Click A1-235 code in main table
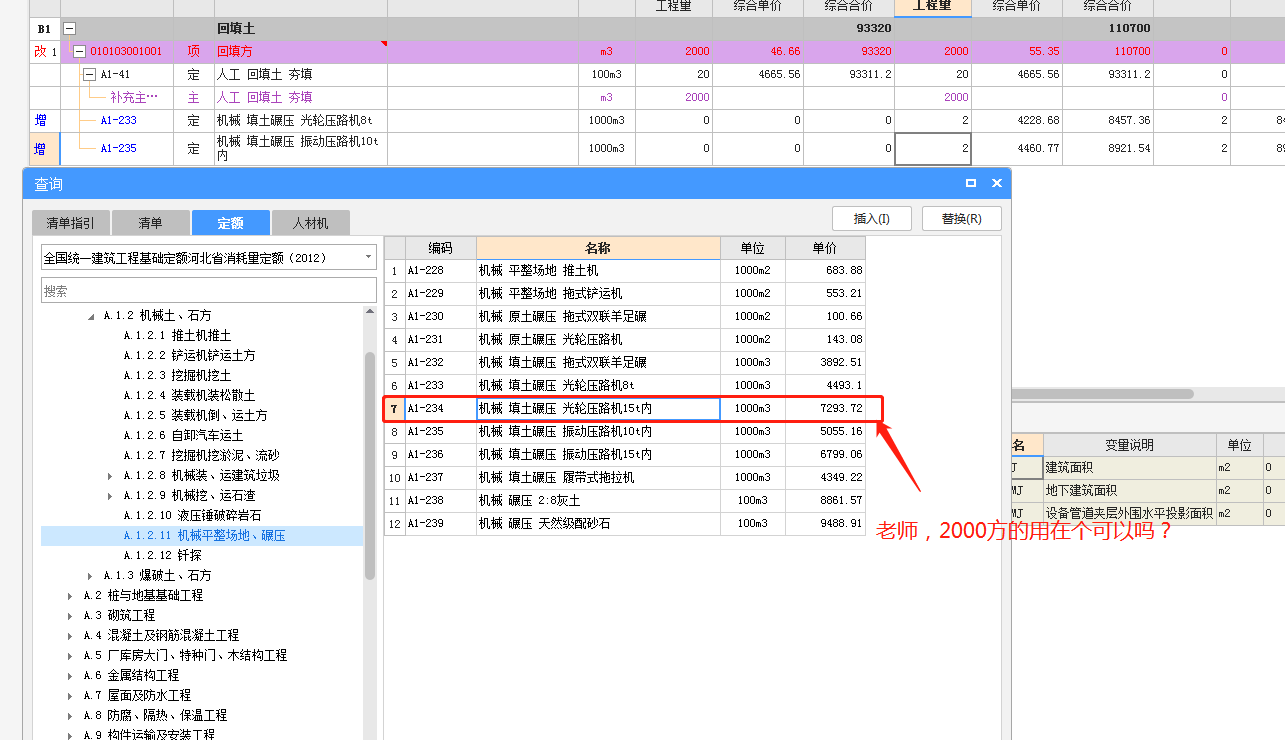This screenshot has width=1285, height=740. pyautogui.click(x=118, y=148)
